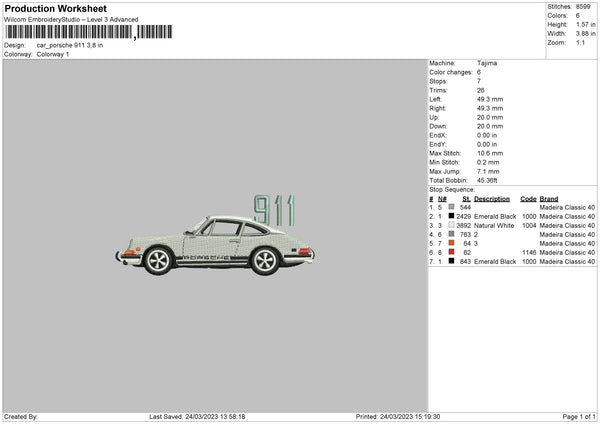This screenshot has width=600, height=424.
Task: Select the black swatch beside stitch count 843
Action: (x=452, y=261)
